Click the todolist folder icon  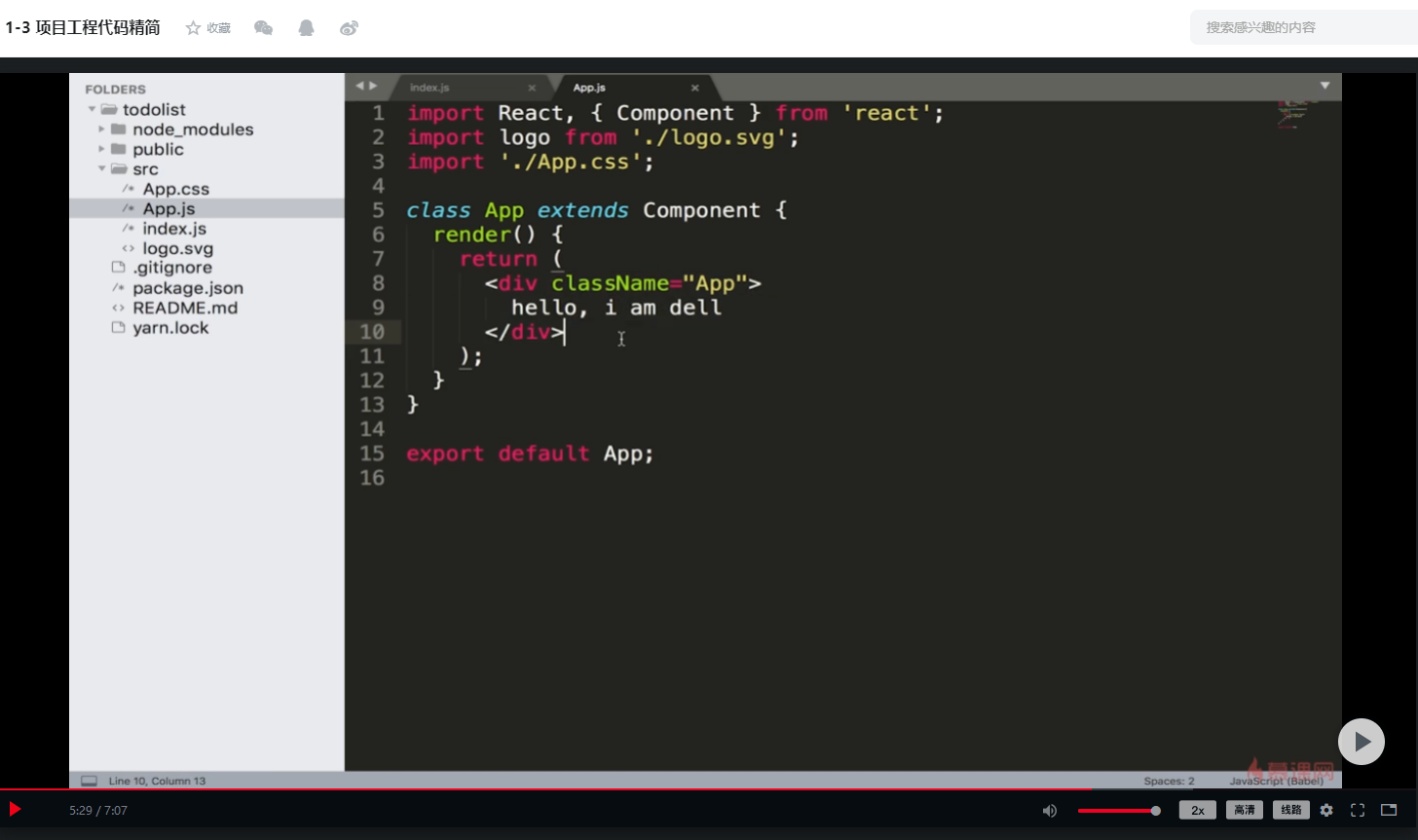(x=109, y=109)
